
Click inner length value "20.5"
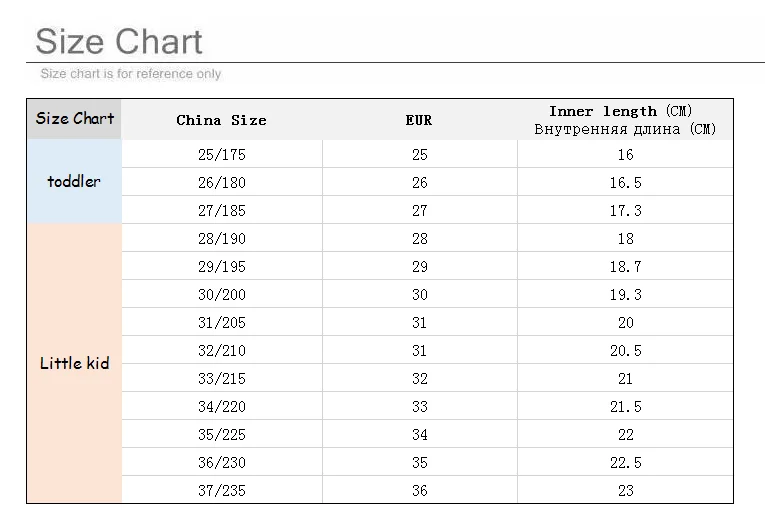click(x=625, y=351)
